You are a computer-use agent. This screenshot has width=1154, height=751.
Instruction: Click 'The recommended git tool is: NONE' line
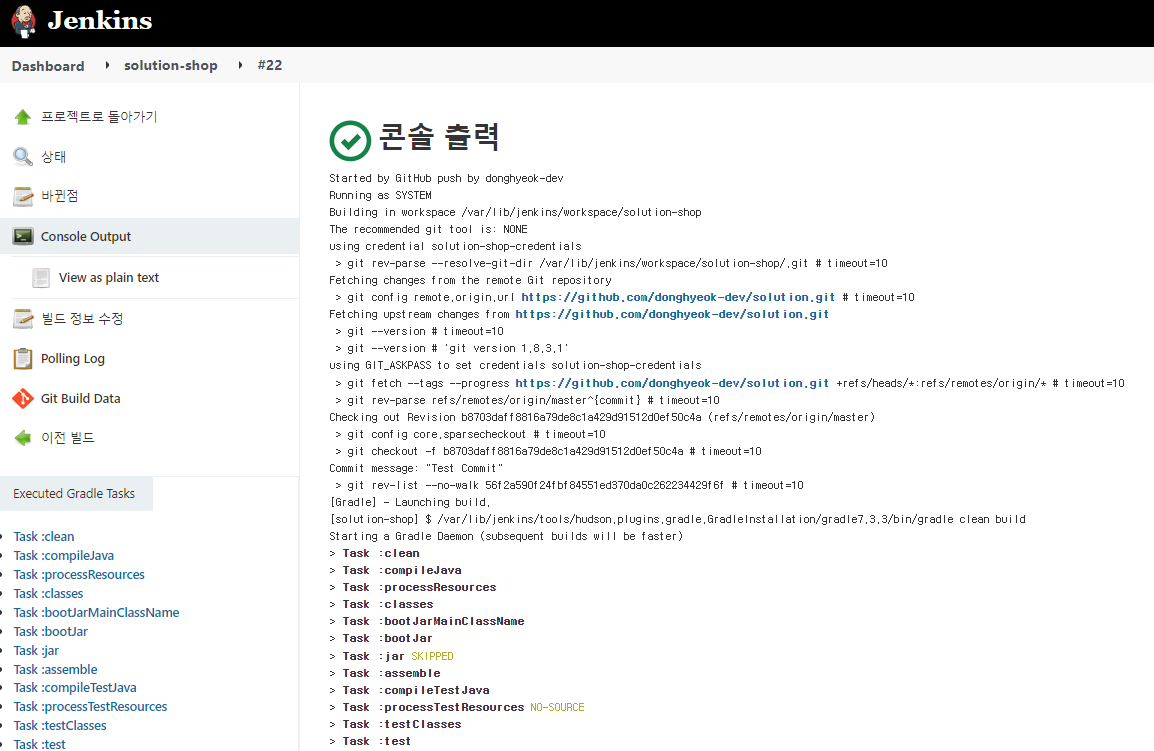click(428, 229)
